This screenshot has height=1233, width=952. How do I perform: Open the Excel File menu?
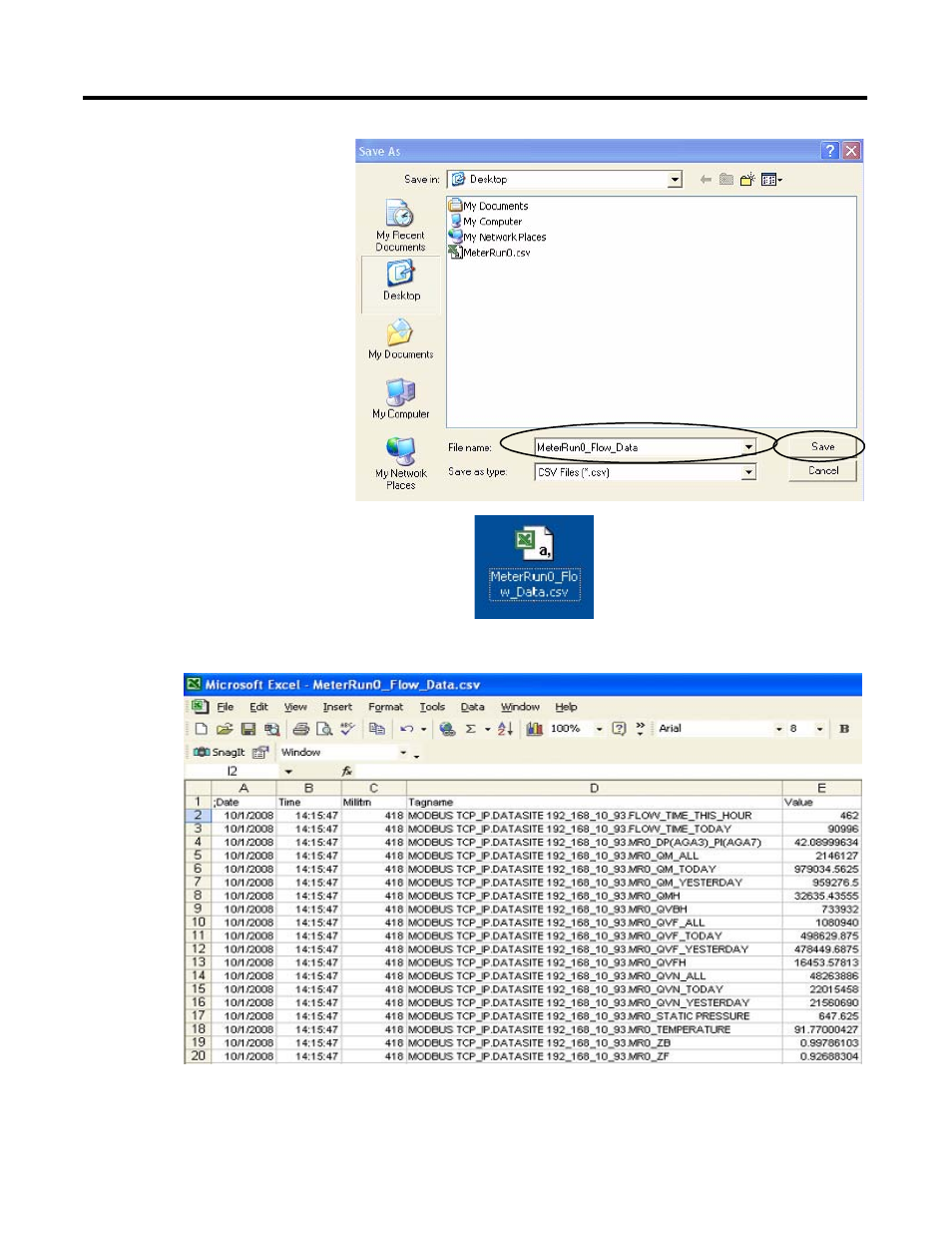(x=226, y=707)
